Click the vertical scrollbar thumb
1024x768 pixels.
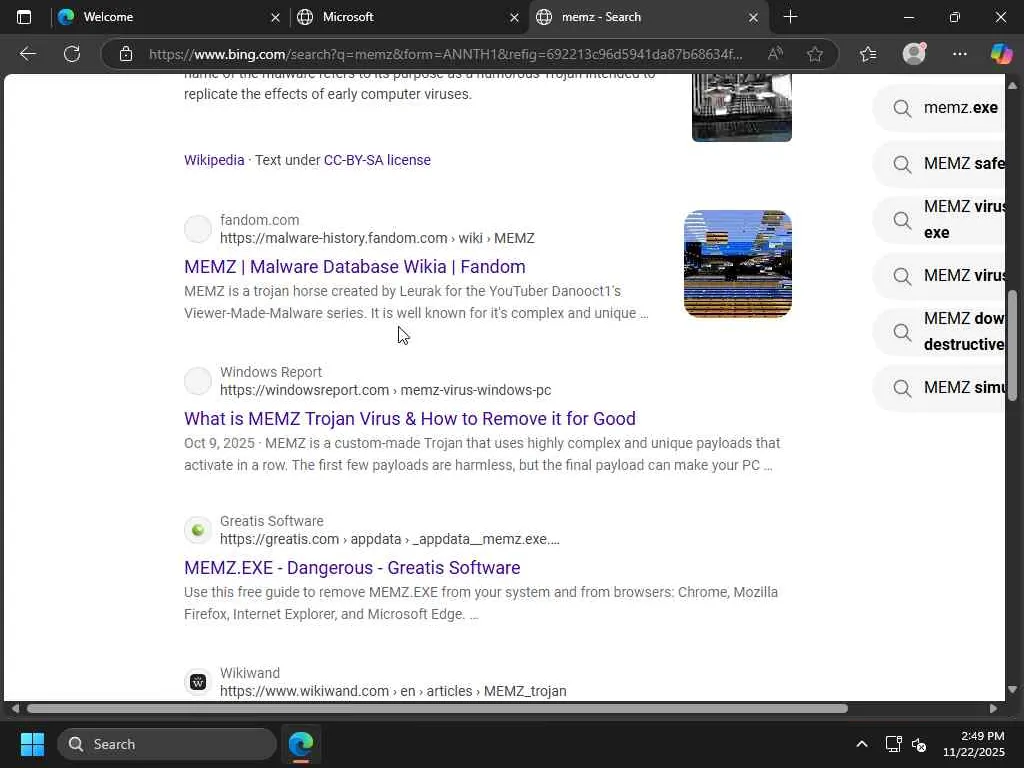click(1012, 345)
